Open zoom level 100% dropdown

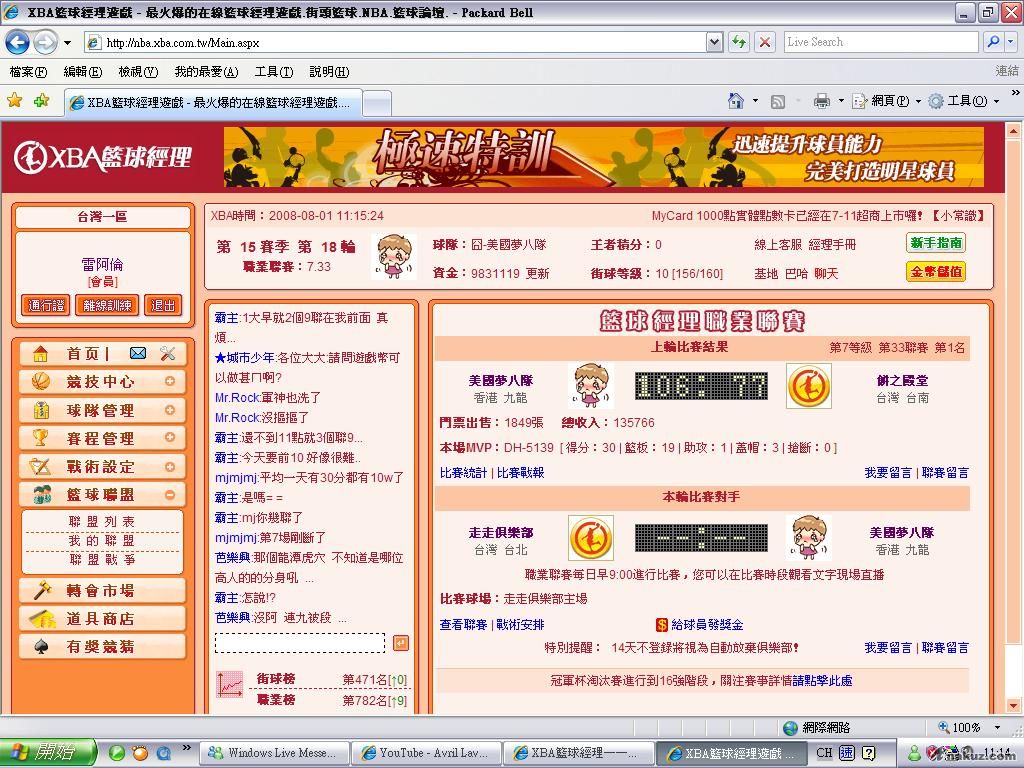pos(997,727)
